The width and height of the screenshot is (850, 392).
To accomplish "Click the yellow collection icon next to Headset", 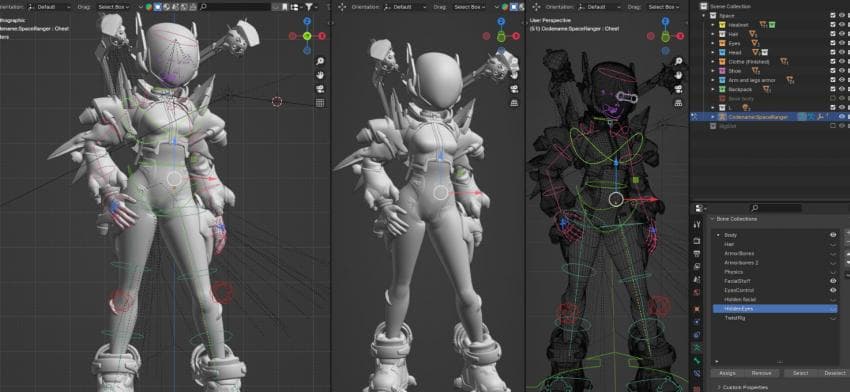I will [x=723, y=25].
